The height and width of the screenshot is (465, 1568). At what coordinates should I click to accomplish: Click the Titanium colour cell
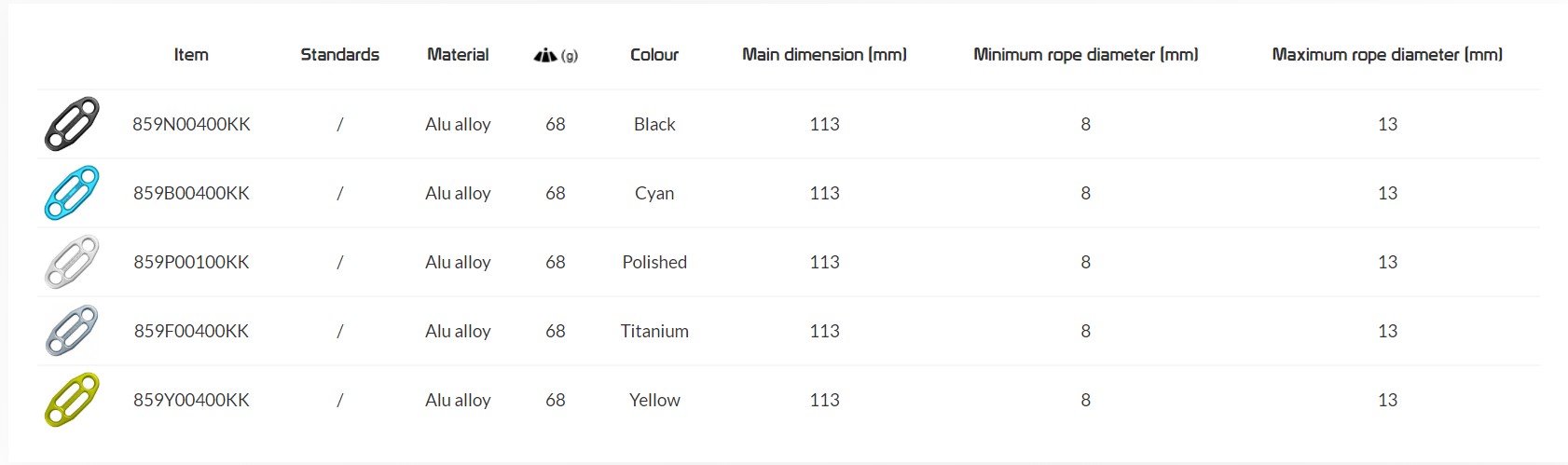tap(654, 331)
